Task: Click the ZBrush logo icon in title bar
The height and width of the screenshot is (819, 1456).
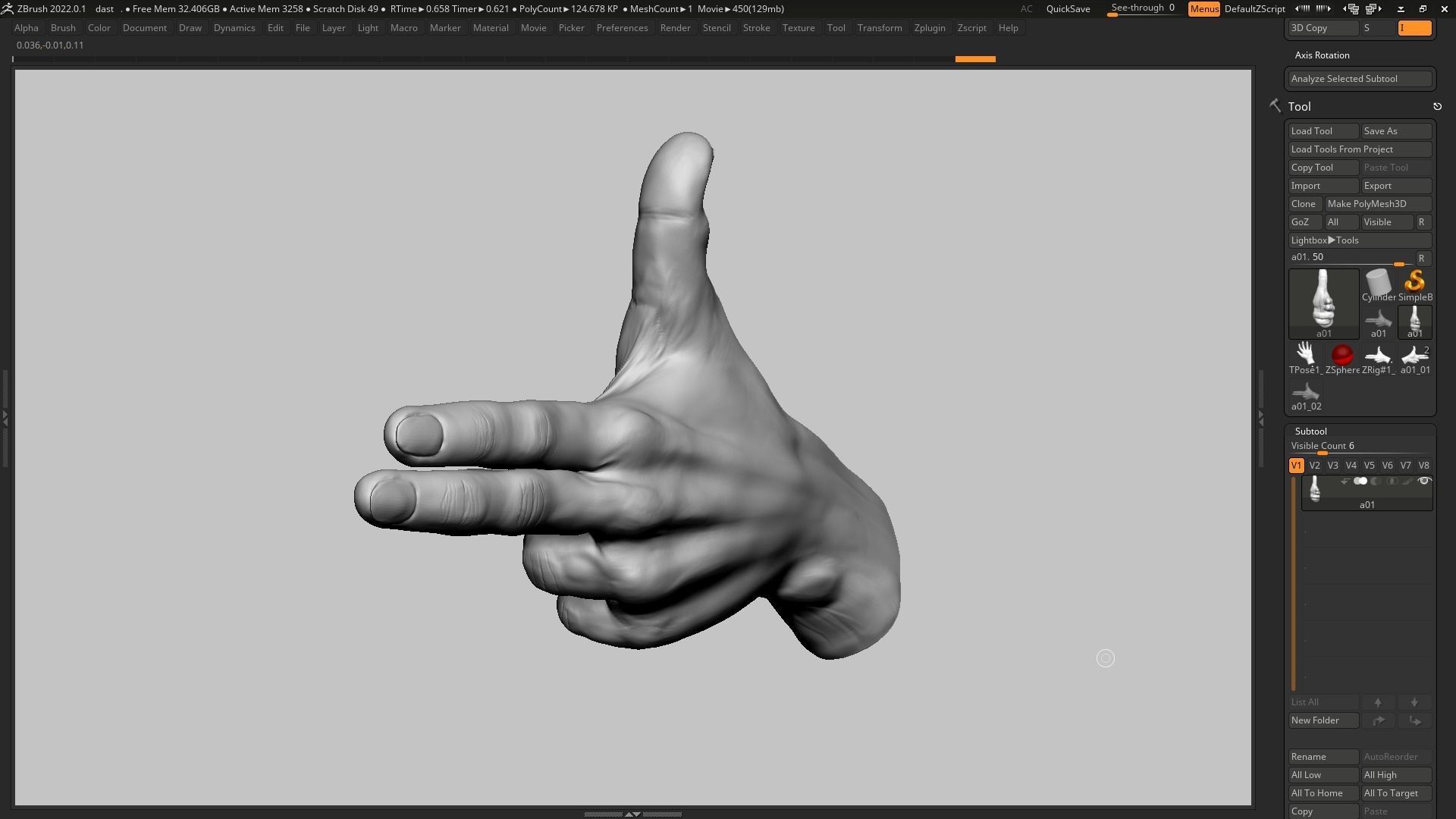Action: tap(7, 9)
